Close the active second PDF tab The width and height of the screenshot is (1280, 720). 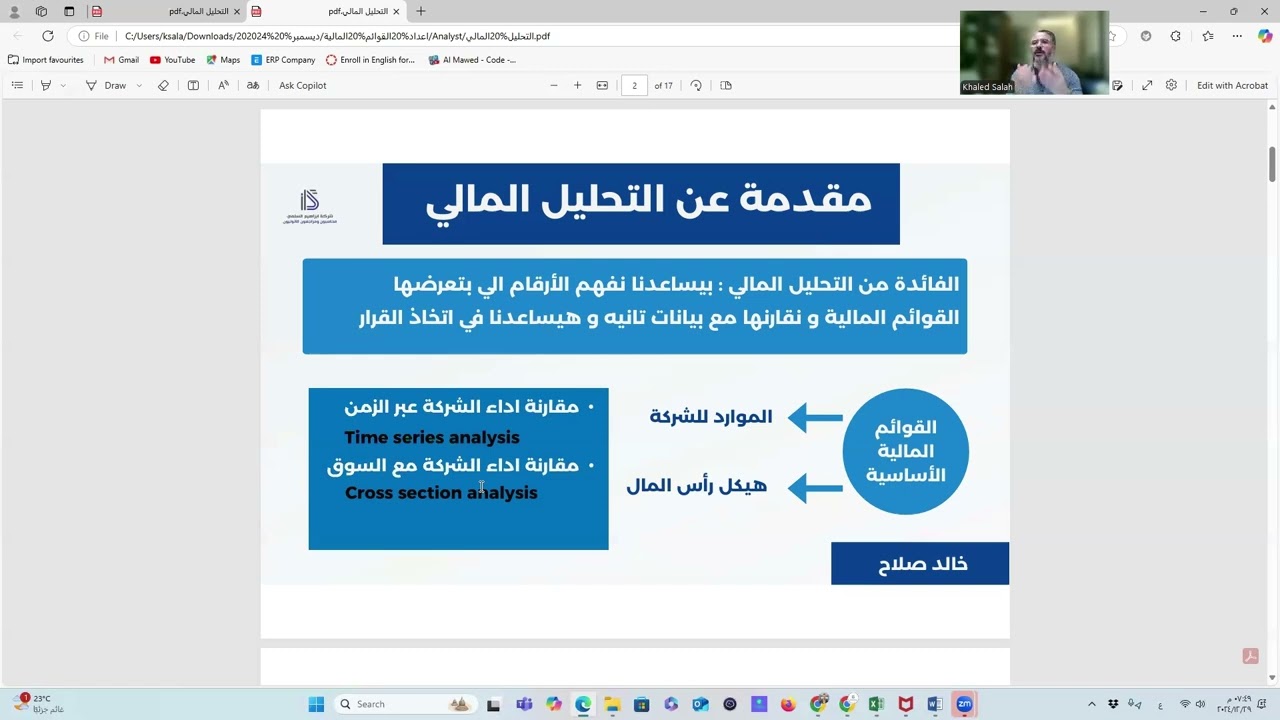coord(396,11)
